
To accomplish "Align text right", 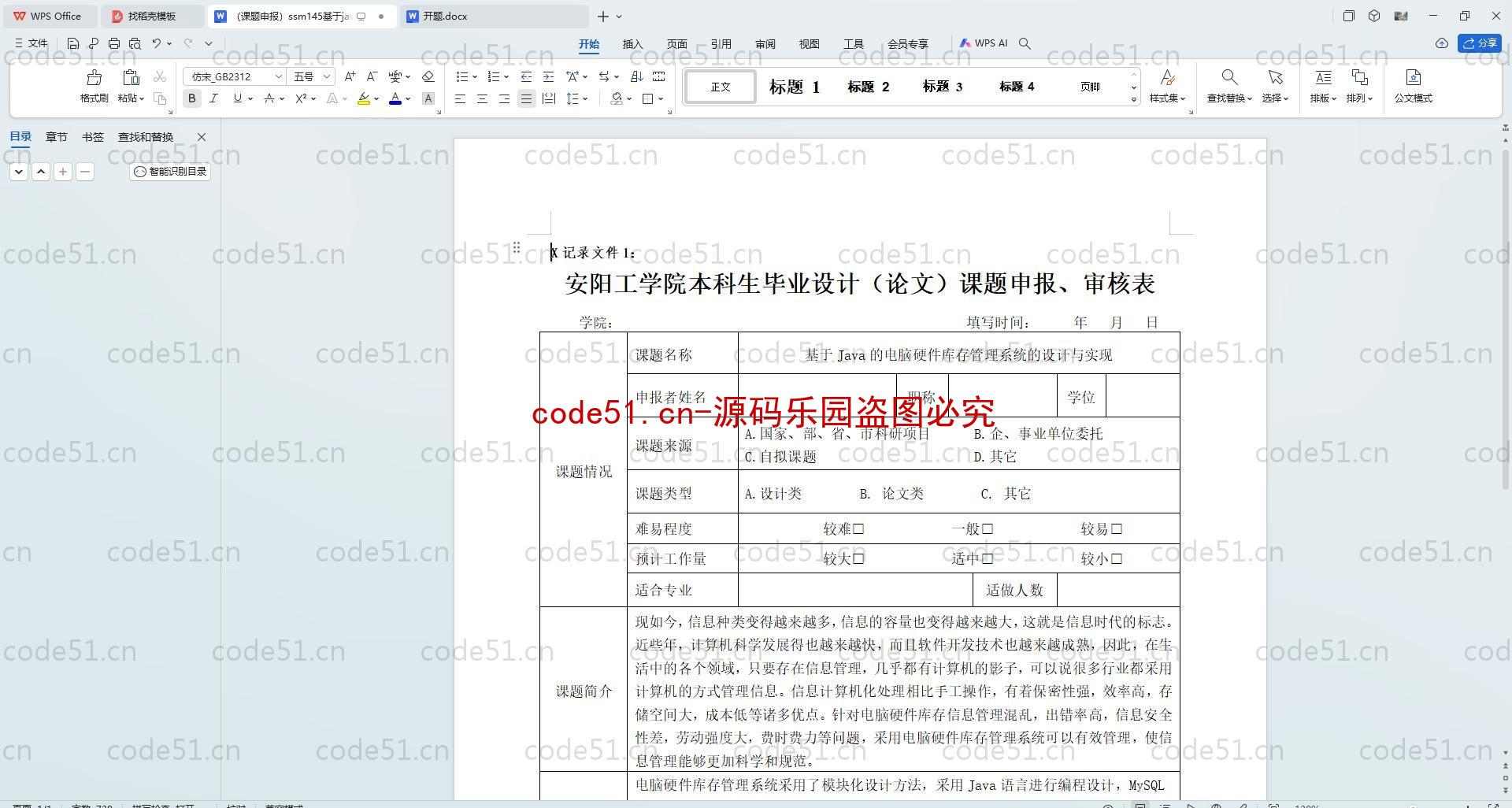I will 504,98.
